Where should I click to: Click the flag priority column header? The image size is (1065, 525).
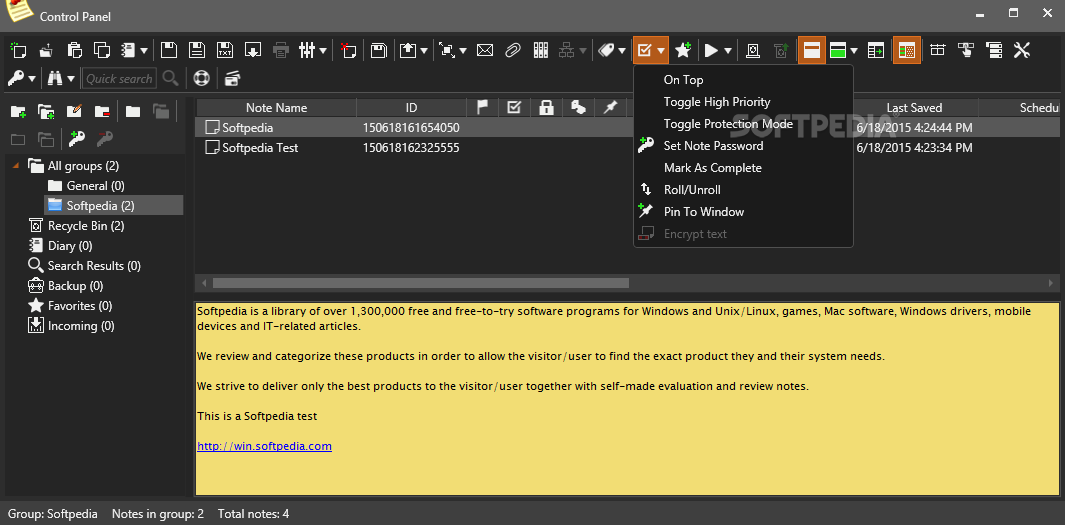(482, 107)
